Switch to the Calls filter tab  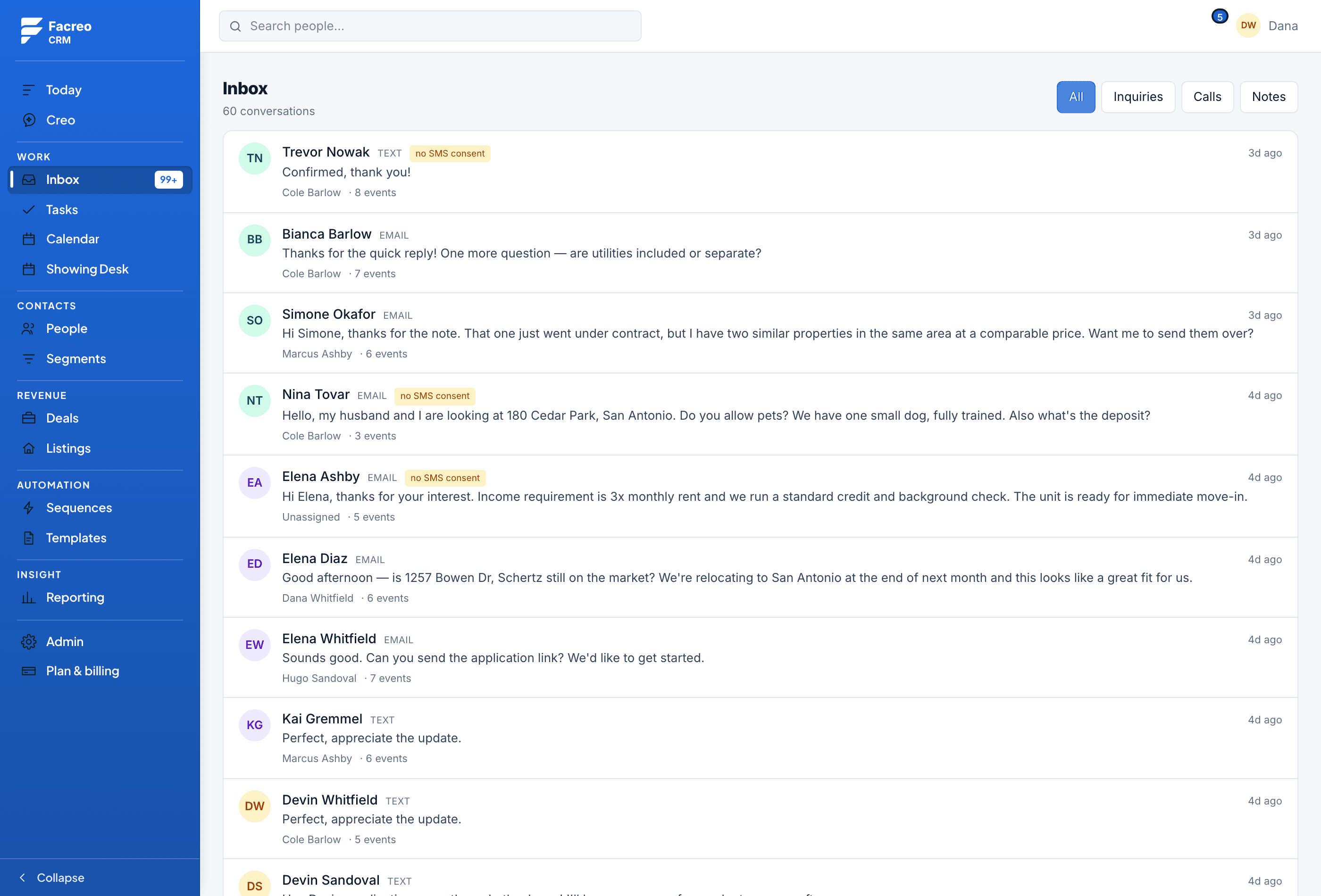1207,97
